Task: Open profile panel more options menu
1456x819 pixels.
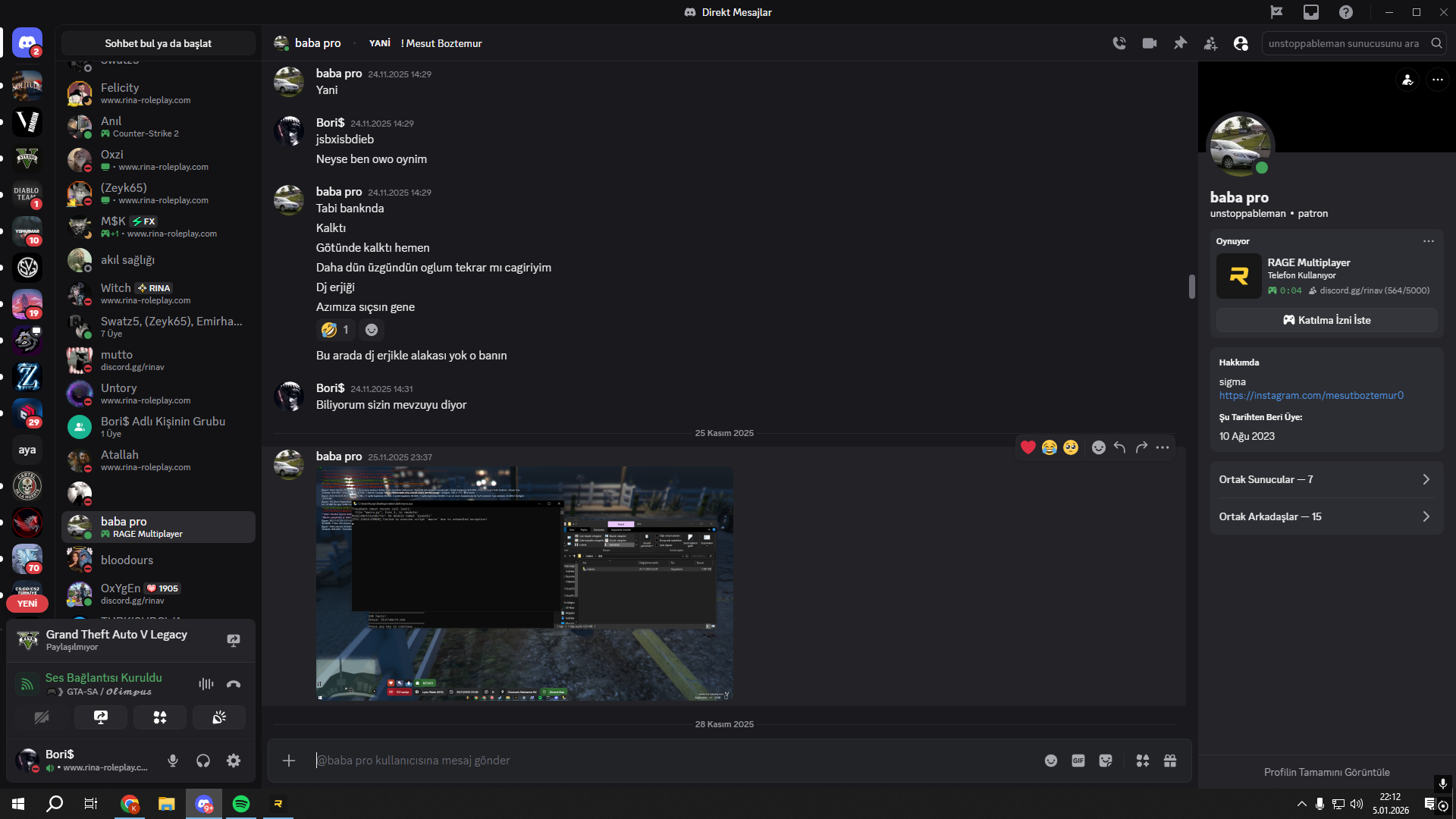Action: 1438,80
